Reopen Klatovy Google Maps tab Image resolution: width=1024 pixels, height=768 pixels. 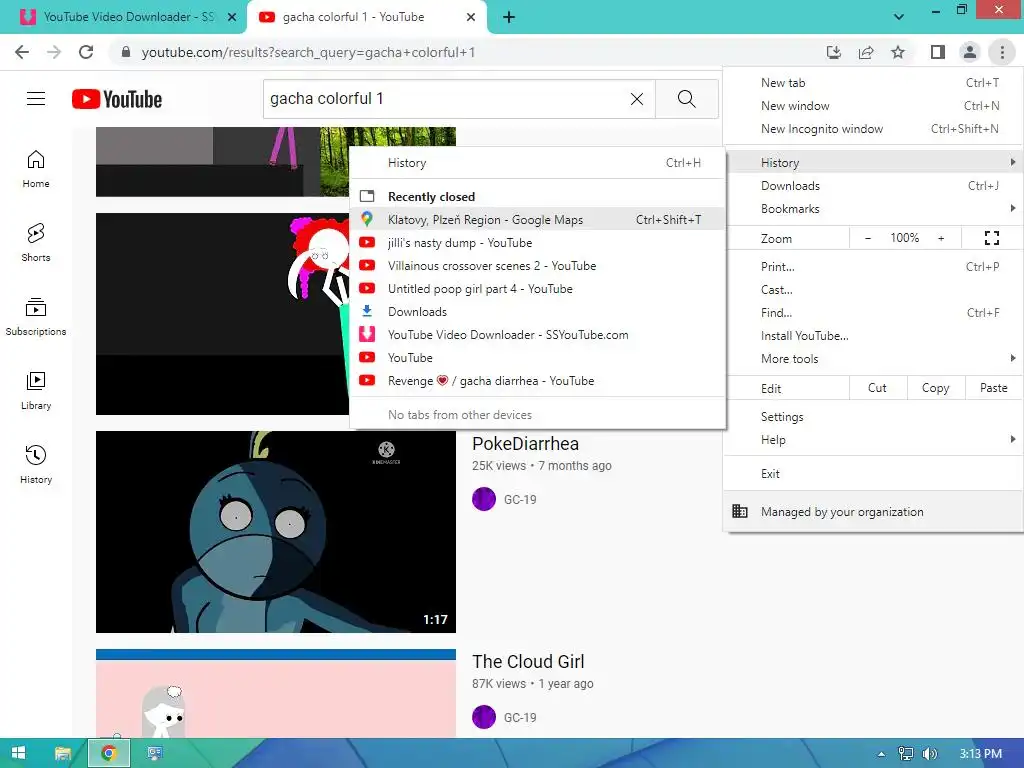537,220
